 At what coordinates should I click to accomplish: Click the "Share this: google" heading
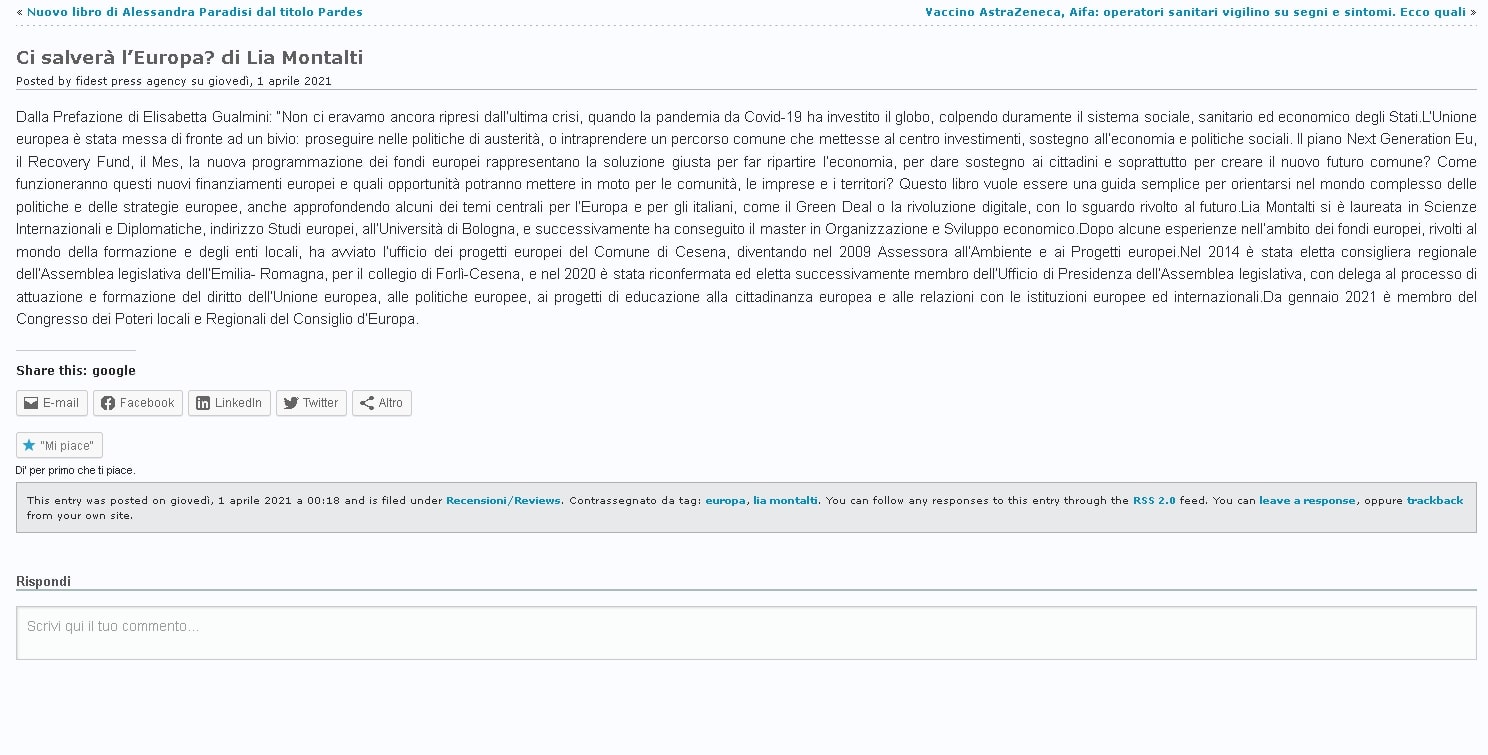pos(76,371)
